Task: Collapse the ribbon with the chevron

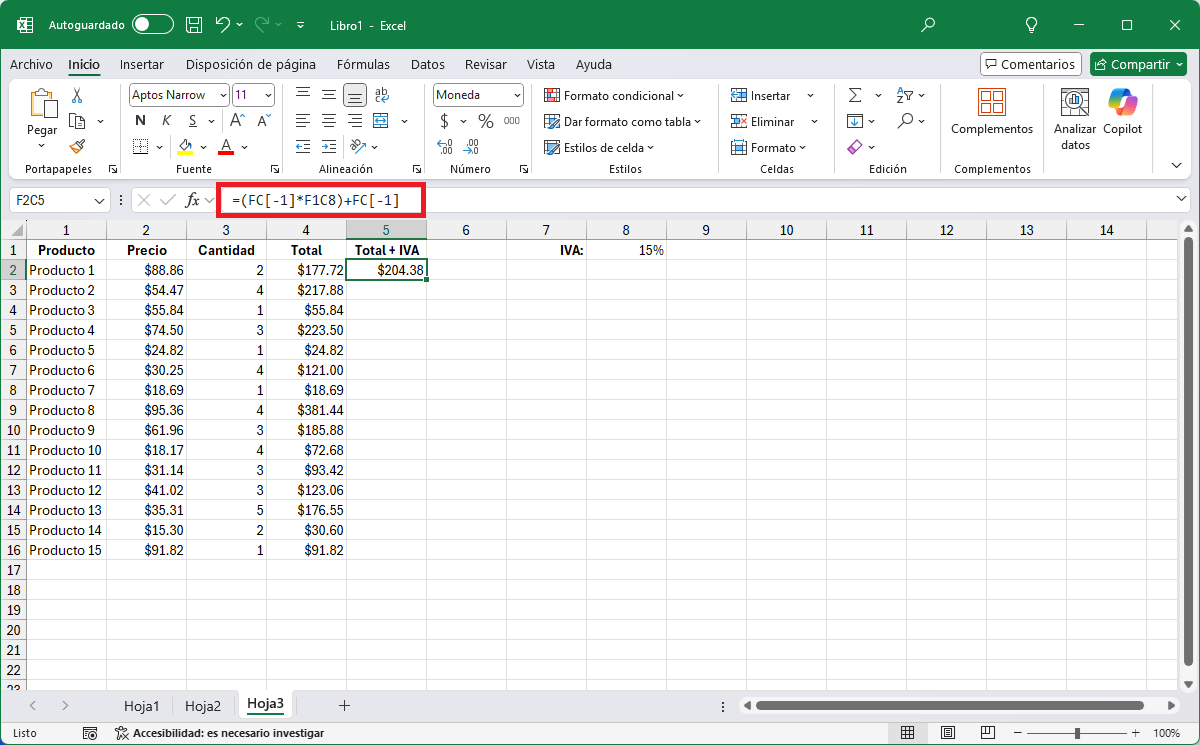Action: click(x=1176, y=165)
